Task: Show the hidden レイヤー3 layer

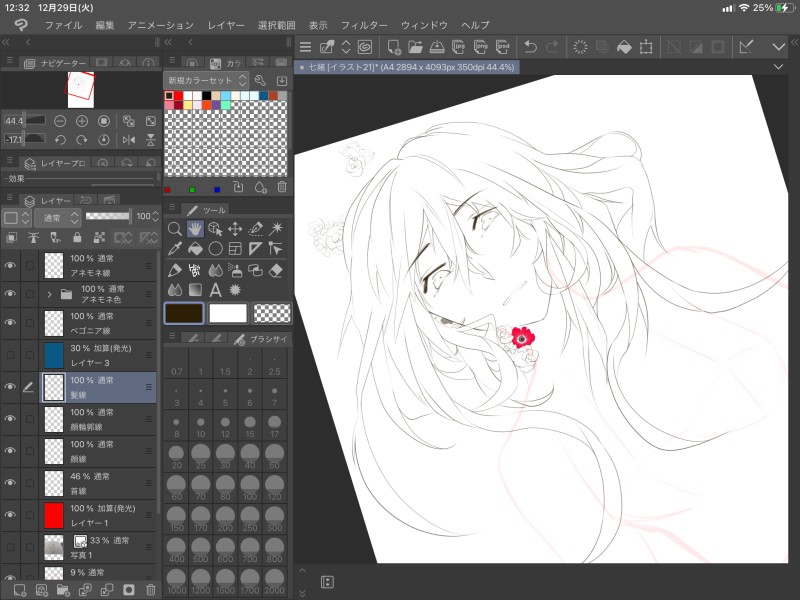Action: click(x=11, y=355)
